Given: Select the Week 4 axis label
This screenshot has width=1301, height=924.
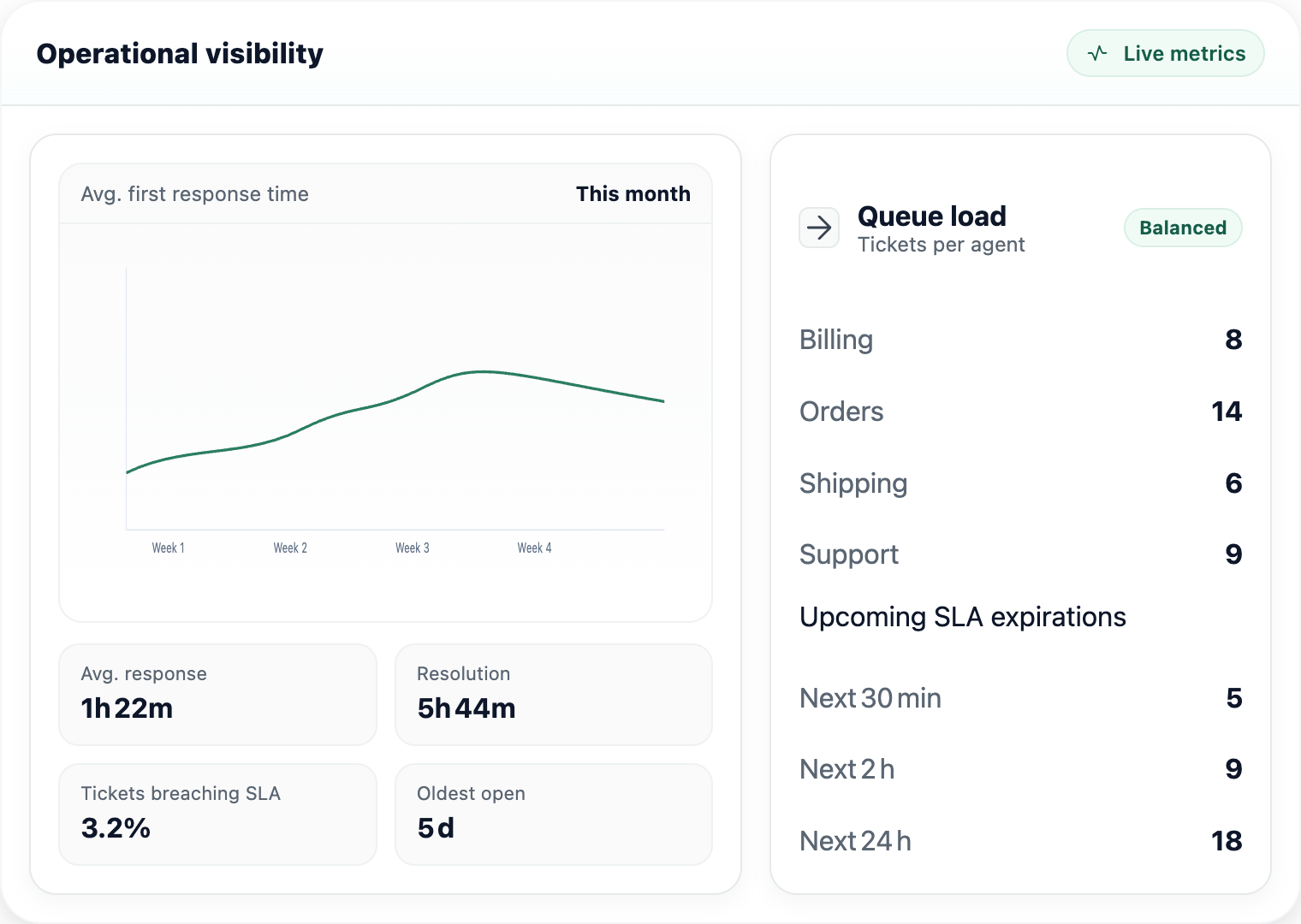Looking at the screenshot, I should (x=534, y=548).
